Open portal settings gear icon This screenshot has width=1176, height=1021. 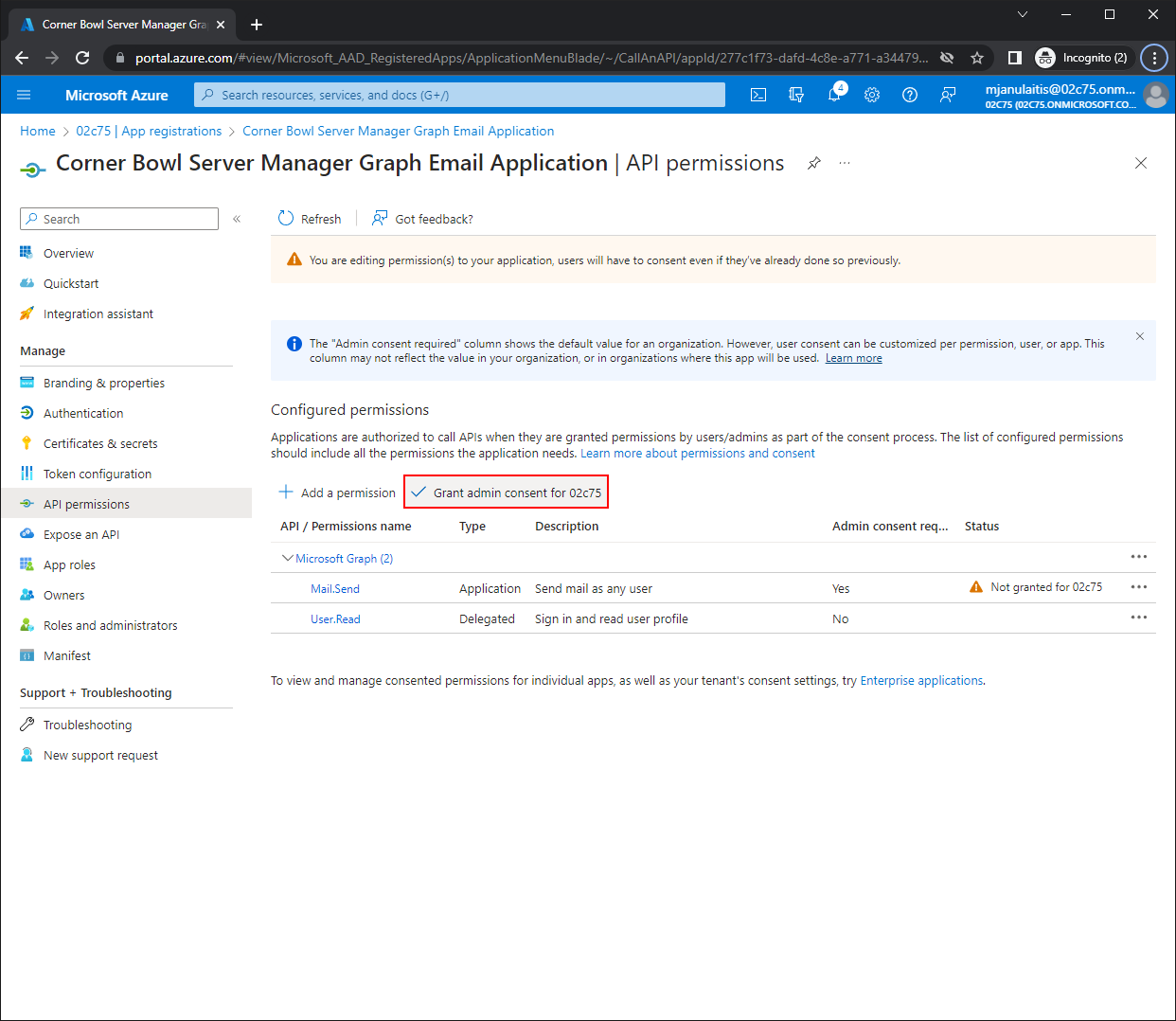tap(872, 95)
